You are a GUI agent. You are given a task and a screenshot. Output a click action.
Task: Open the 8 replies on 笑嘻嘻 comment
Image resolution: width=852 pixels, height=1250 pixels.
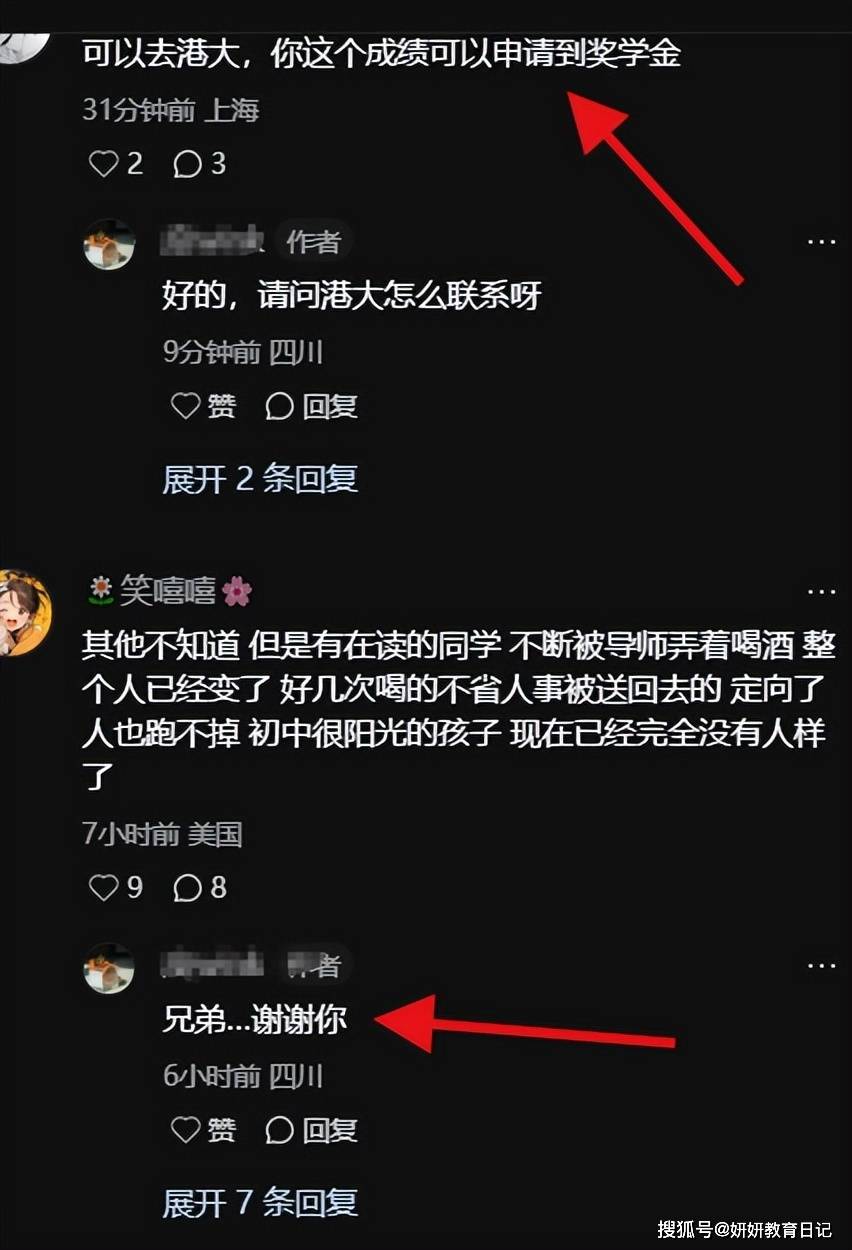pos(200,887)
